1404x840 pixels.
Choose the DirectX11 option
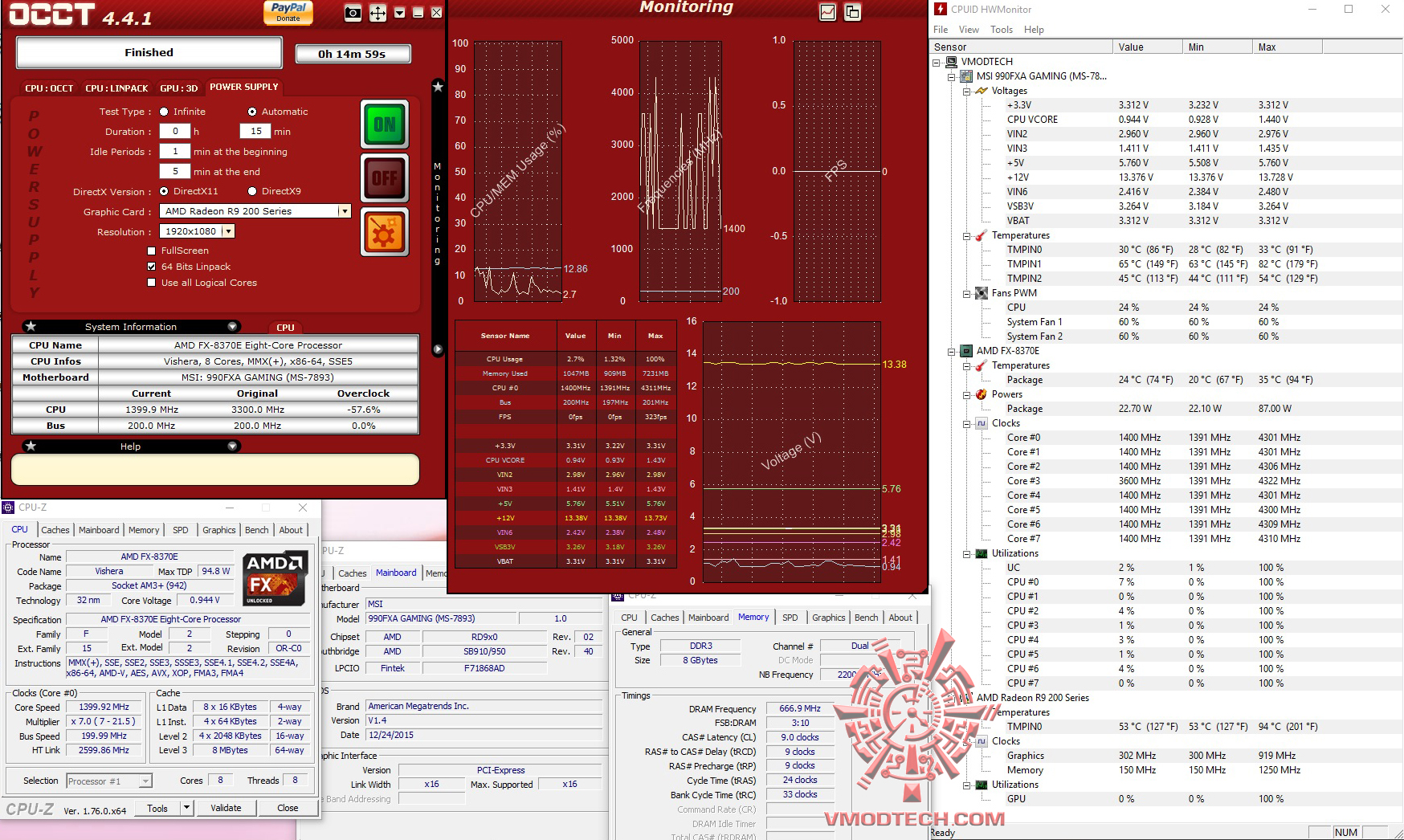coord(164,191)
